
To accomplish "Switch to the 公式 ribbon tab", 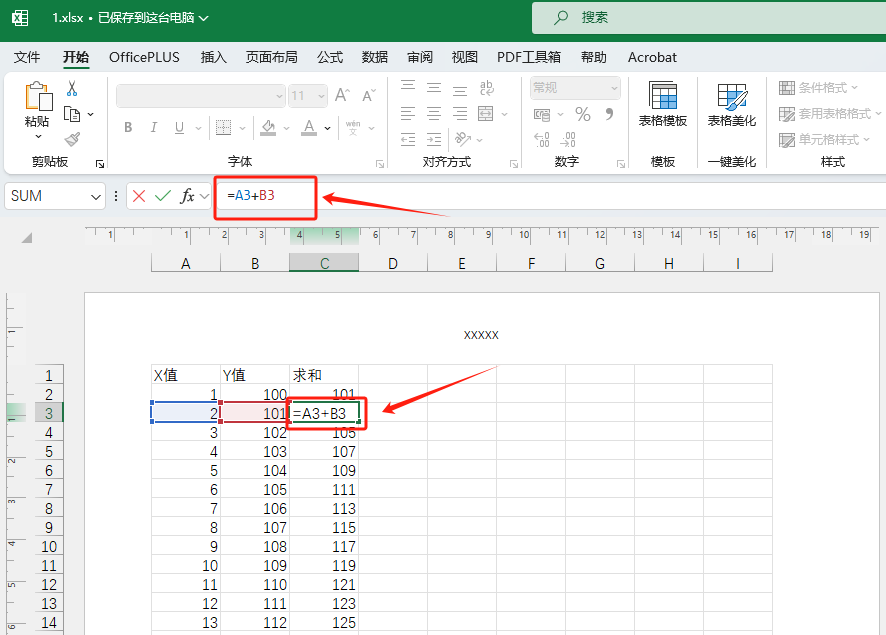I will click(330, 57).
